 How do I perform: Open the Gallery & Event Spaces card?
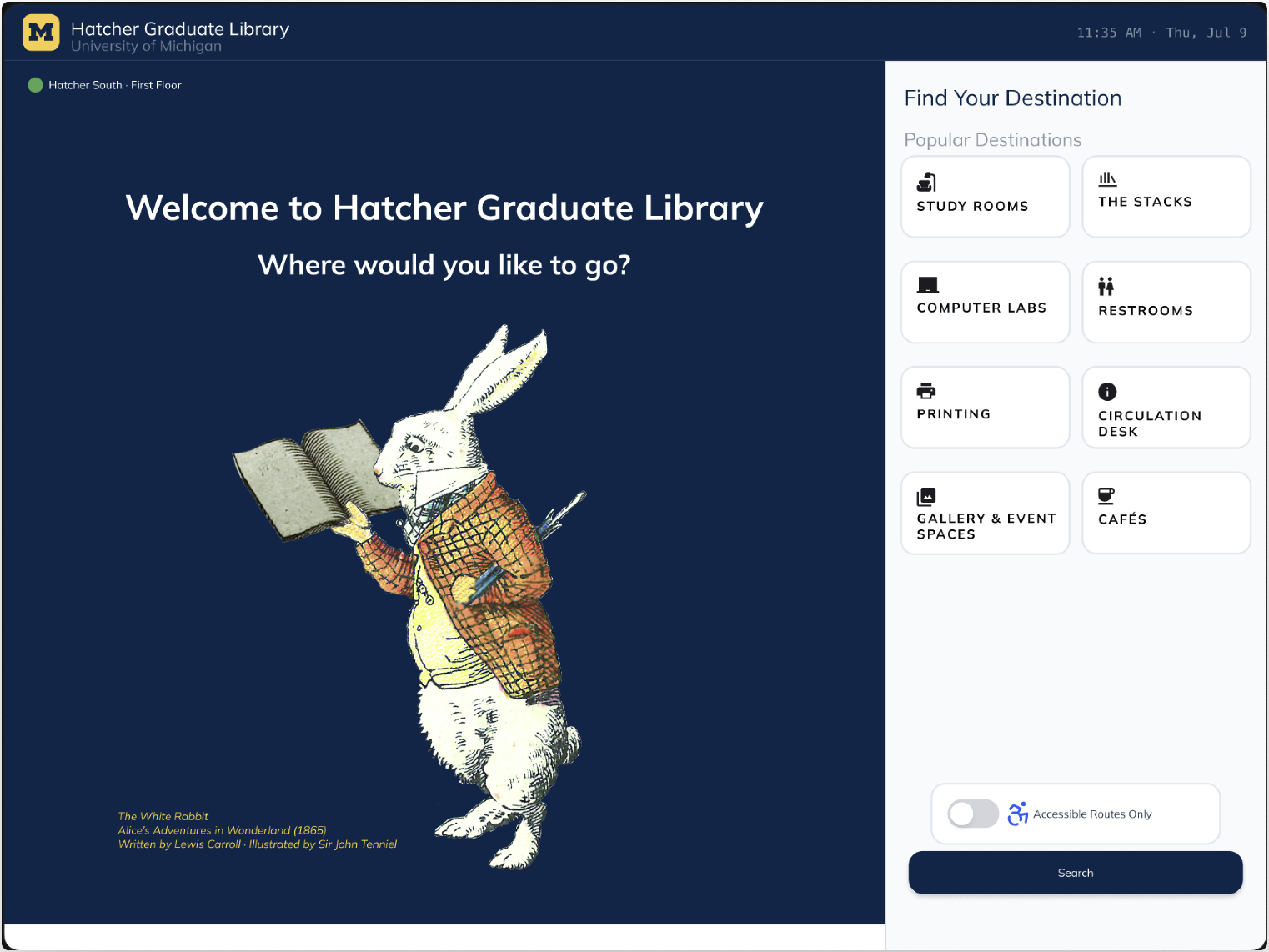click(986, 513)
